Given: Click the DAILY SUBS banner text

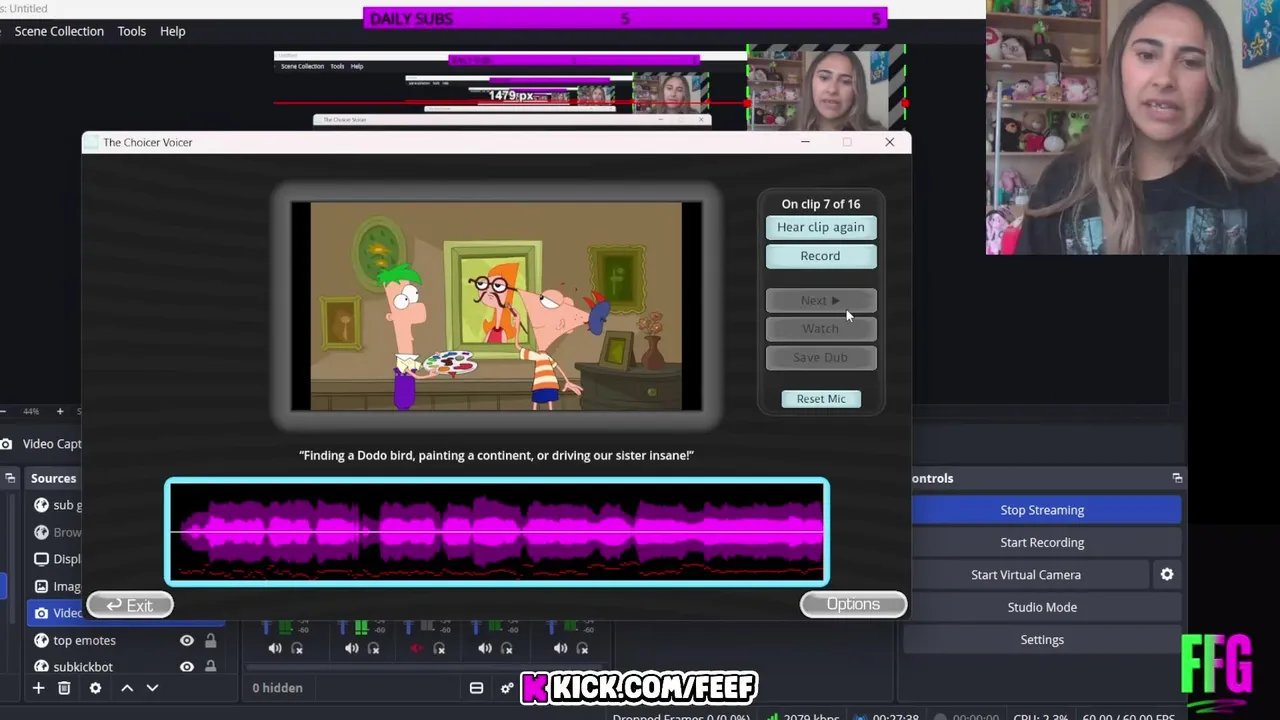Looking at the screenshot, I should pyautogui.click(x=411, y=19).
